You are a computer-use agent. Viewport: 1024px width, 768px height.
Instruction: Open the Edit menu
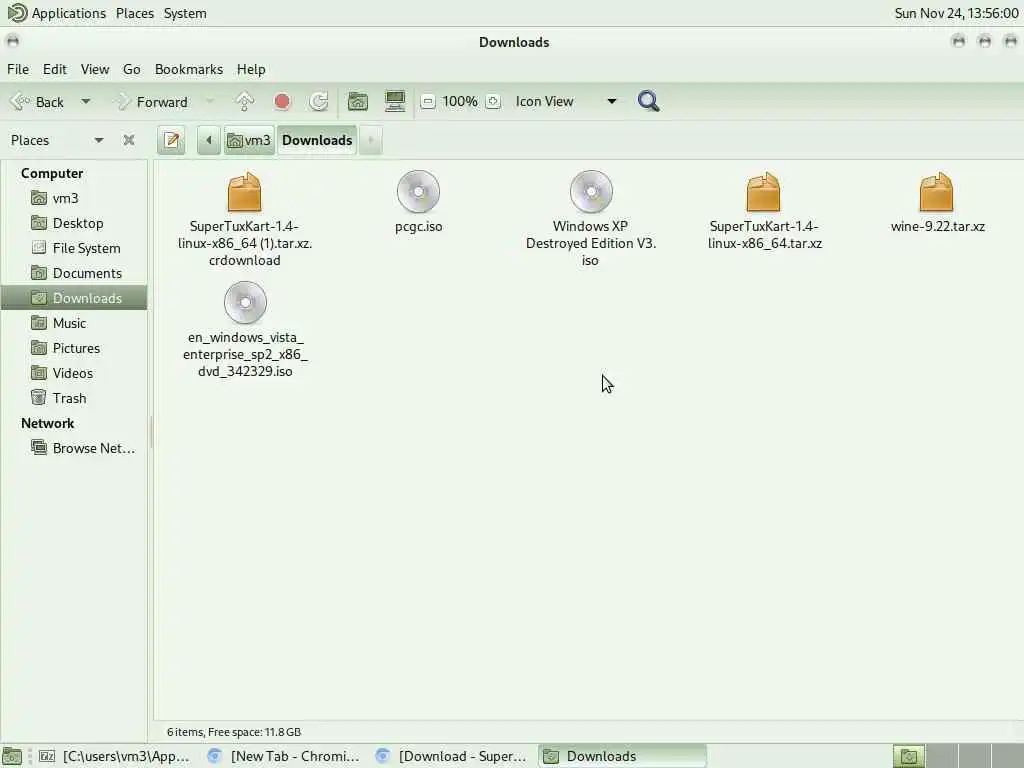pyautogui.click(x=55, y=69)
